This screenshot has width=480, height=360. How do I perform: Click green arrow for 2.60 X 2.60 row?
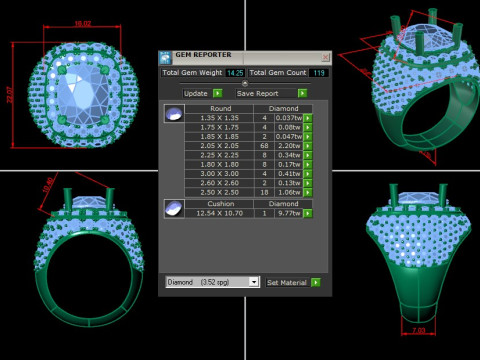click(x=308, y=183)
